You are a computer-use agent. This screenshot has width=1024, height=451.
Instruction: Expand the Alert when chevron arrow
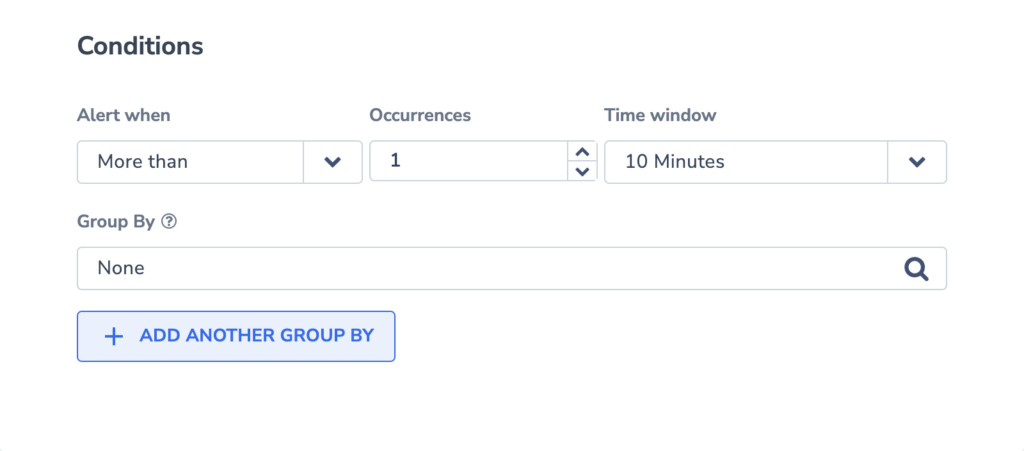[333, 162]
